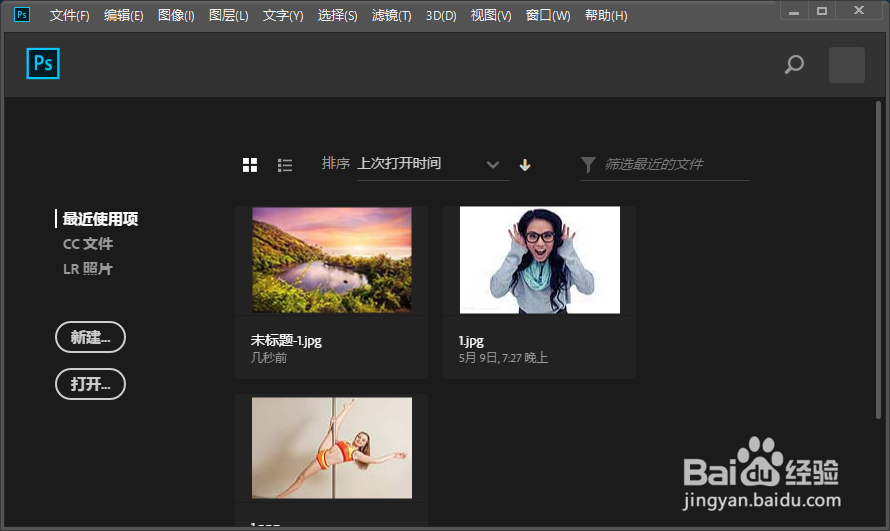Open the 文字(Y) menu

pyautogui.click(x=283, y=15)
